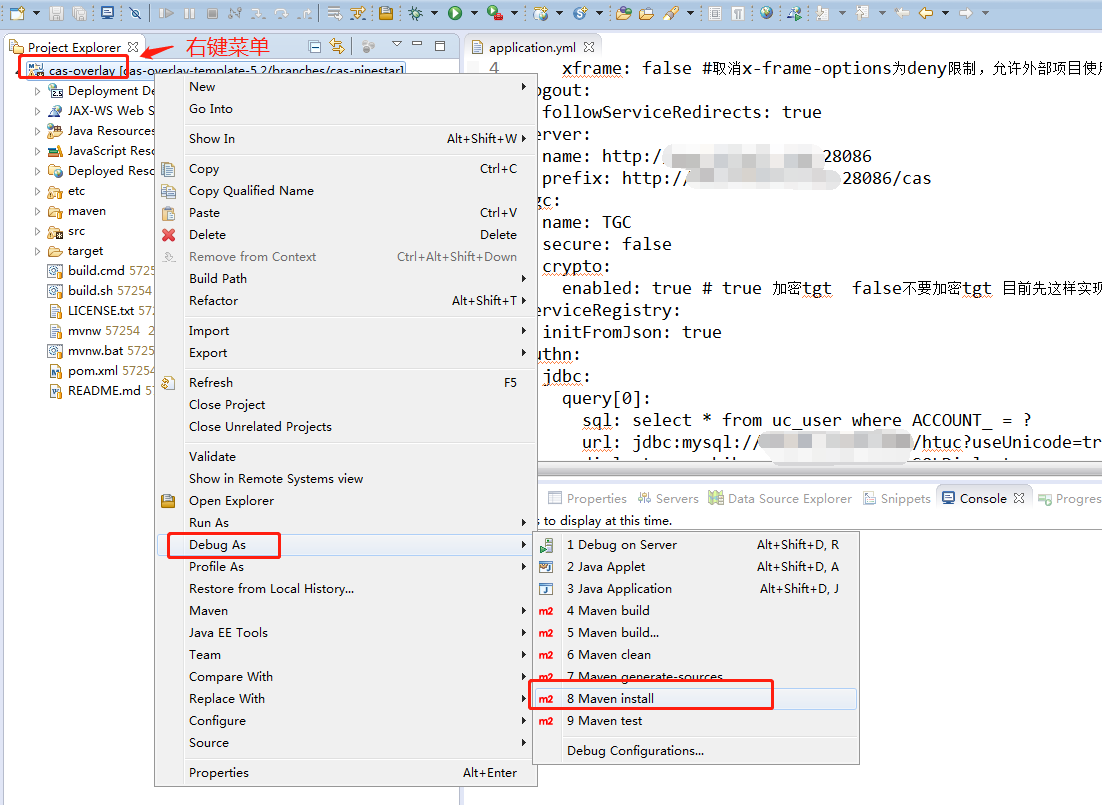
Task: Choose 'Refresh' in the context menu
Action: click(x=211, y=382)
